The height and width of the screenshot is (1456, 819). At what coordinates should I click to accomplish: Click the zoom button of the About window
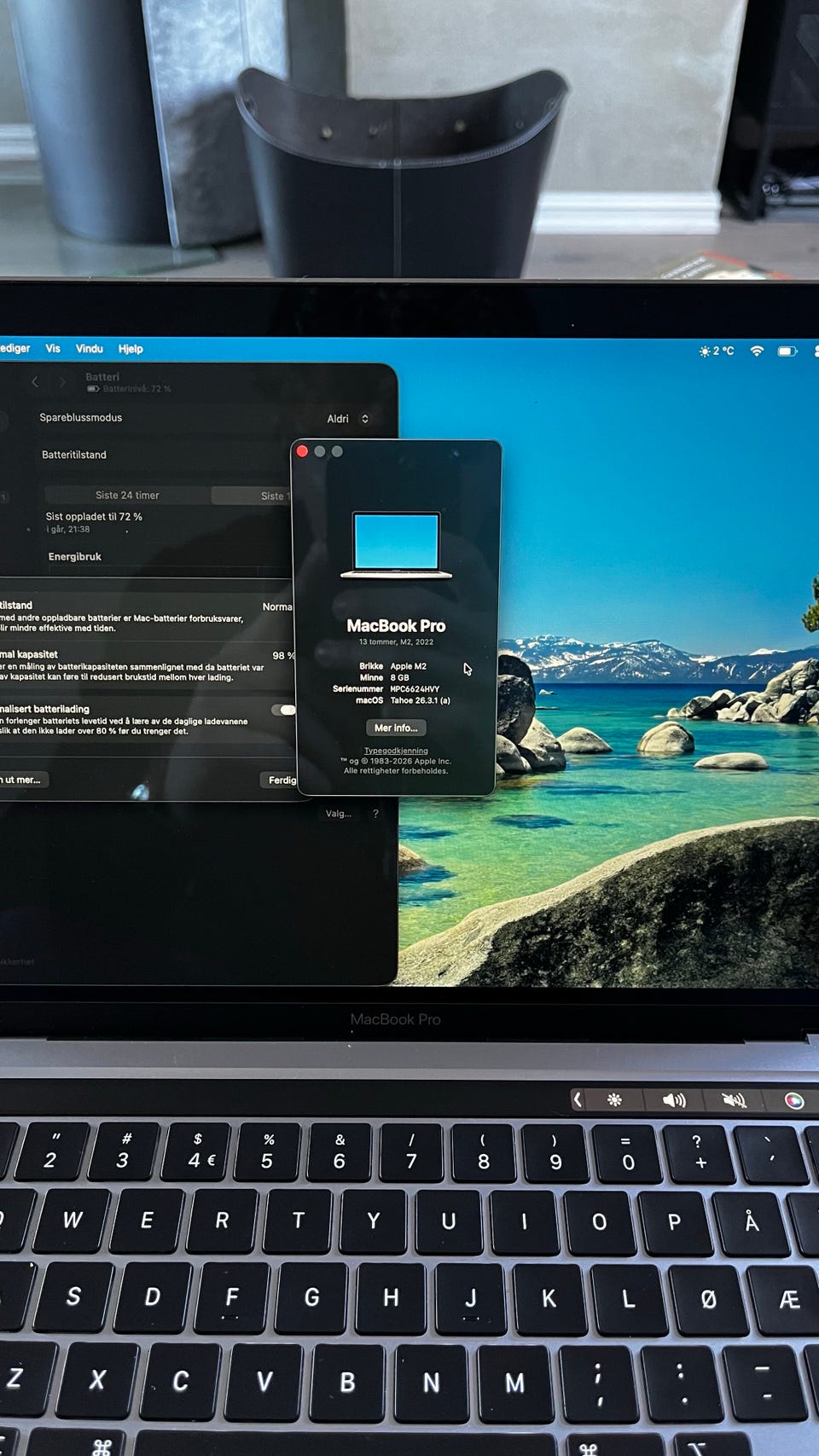pos(337,451)
